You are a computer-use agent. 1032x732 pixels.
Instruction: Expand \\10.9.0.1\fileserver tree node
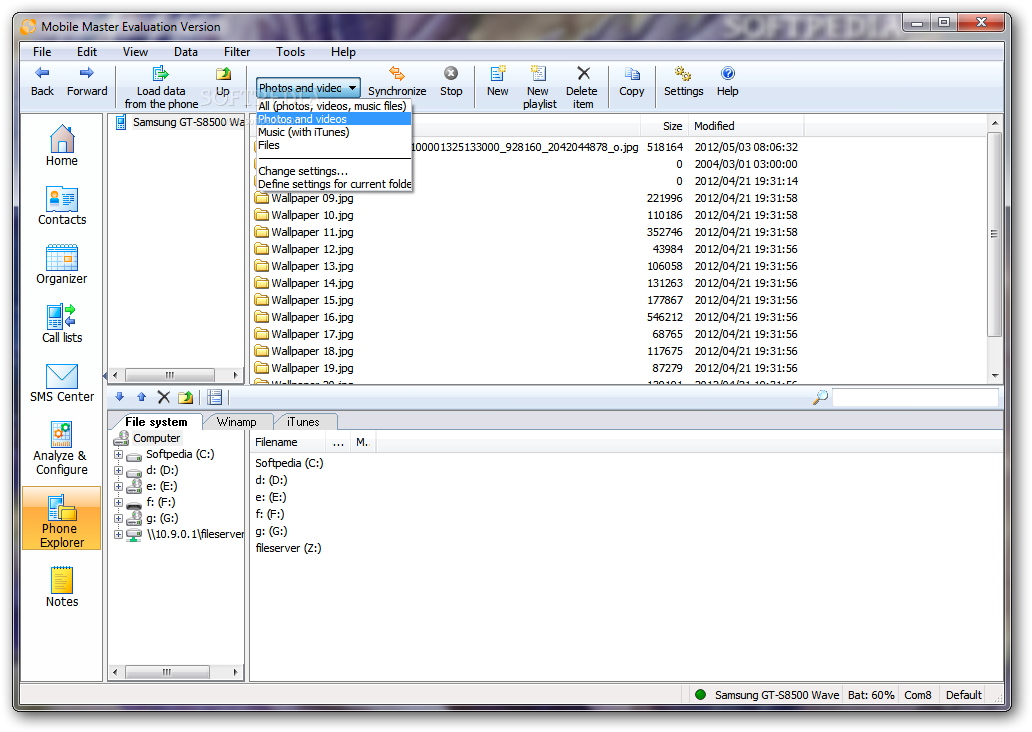(x=118, y=535)
